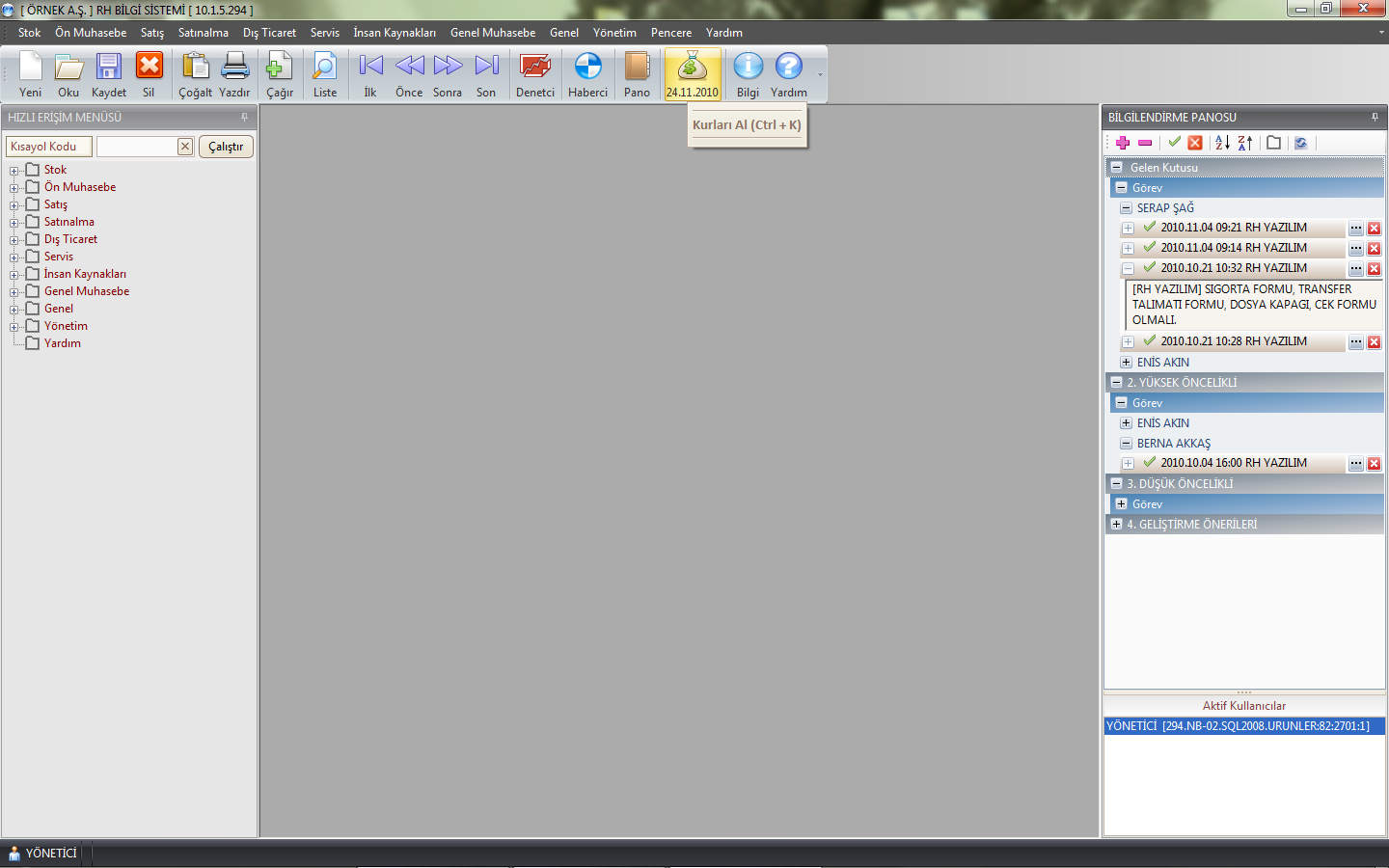Click the pink plus icon in Bilgilendirme Panosu
Screen dimensions: 1389x868
pos(1123,143)
